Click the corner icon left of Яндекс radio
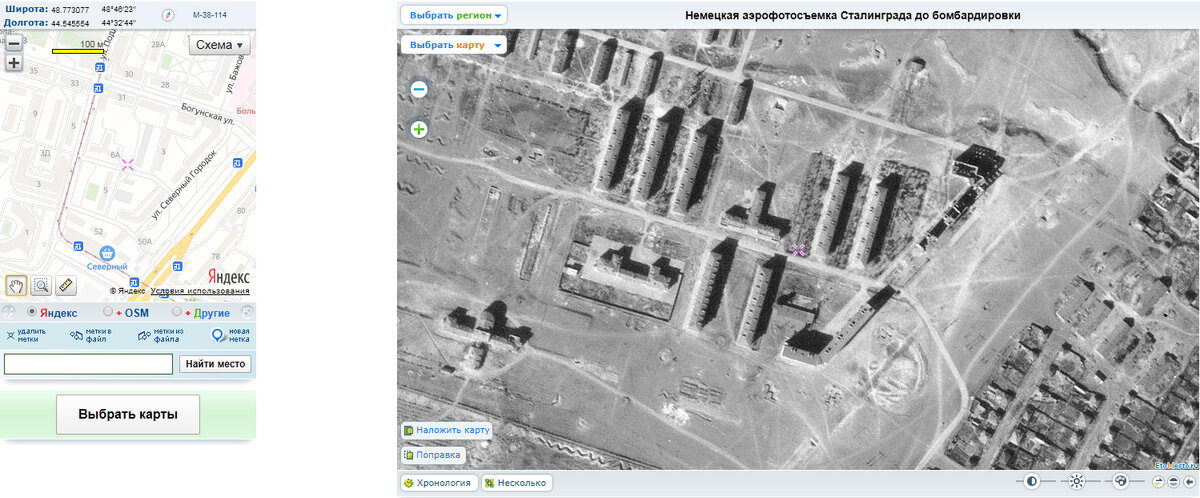 pos(9,312)
